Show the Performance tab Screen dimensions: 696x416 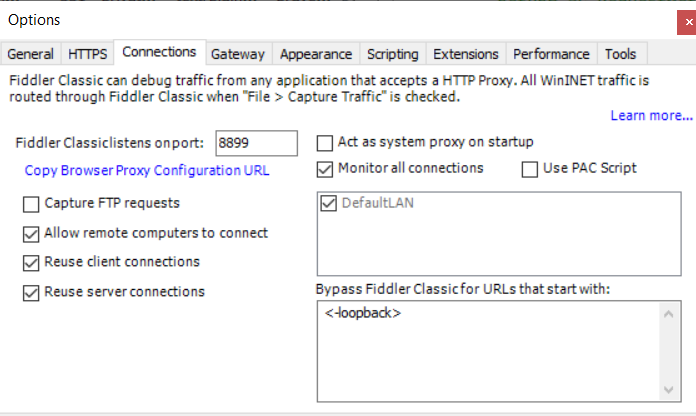click(551, 54)
